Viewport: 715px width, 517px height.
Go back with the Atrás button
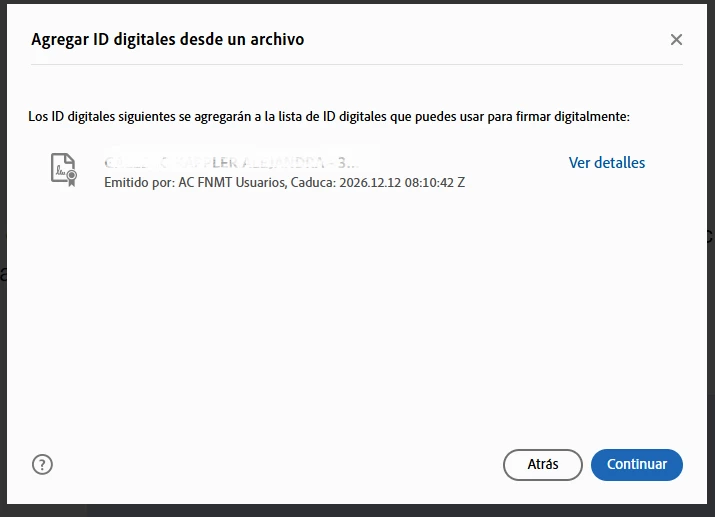tap(543, 465)
